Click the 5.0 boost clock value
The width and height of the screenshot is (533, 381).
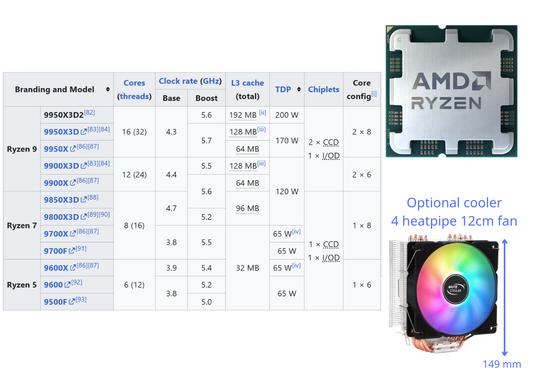pyautogui.click(x=206, y=302)
